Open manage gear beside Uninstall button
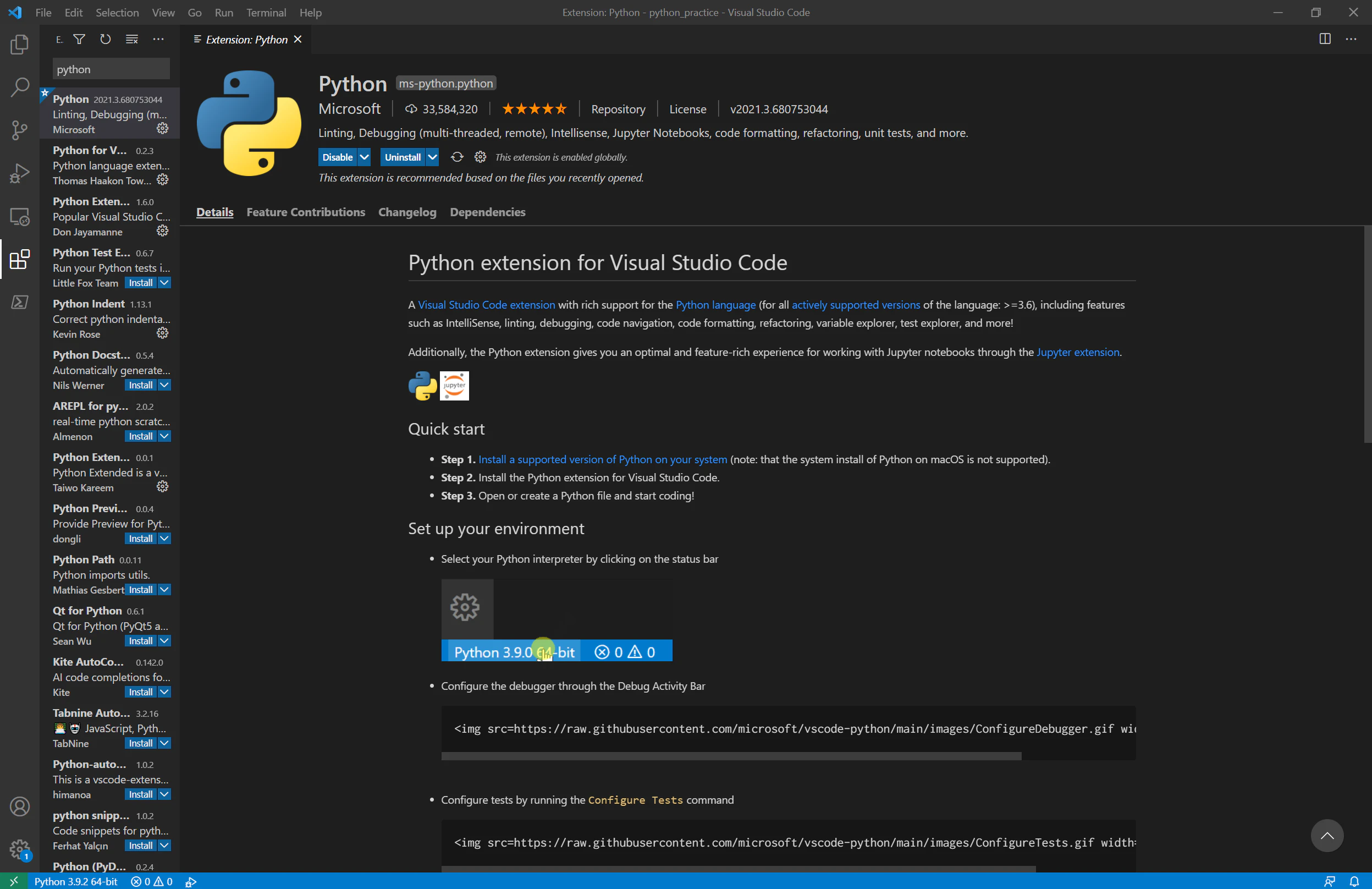This screenshot has height=889, width=1372. tap(480, 157)
